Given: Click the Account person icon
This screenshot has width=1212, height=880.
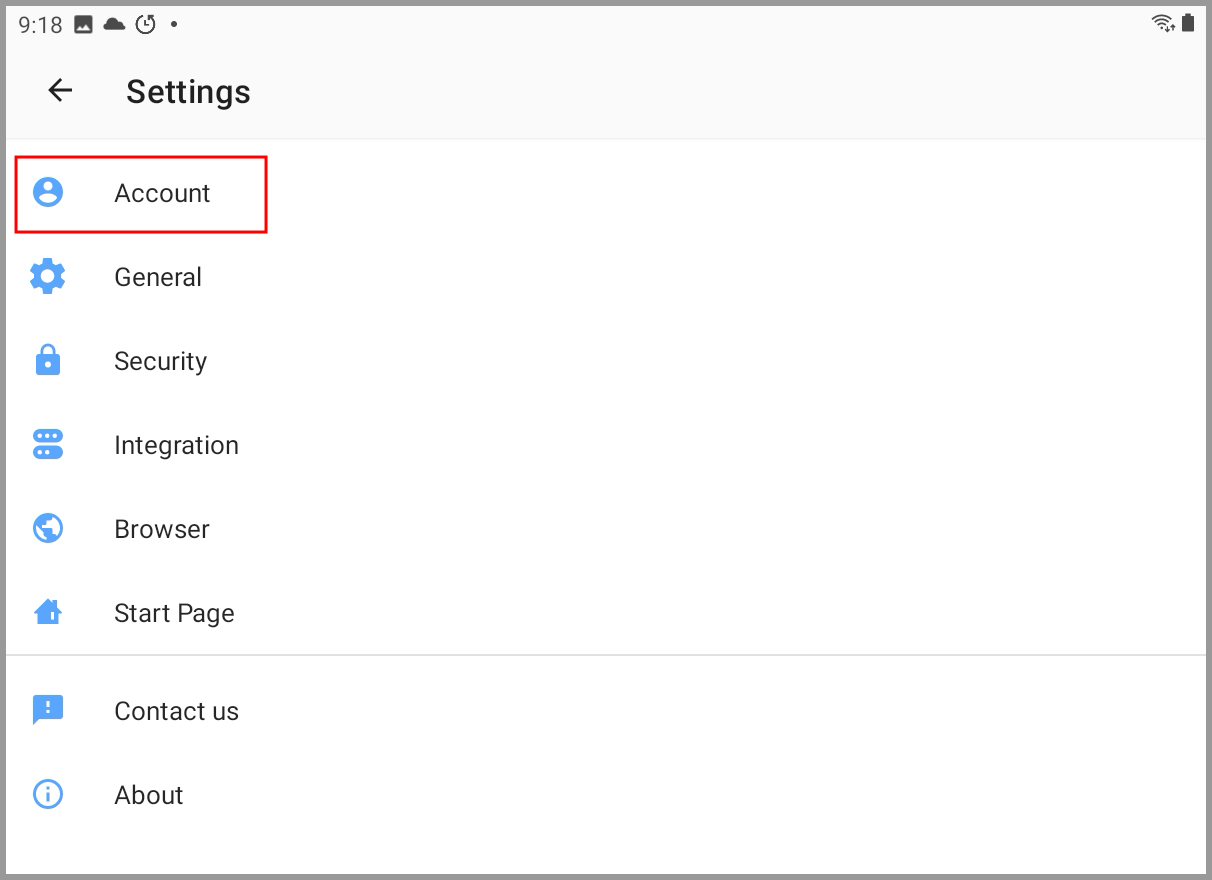Looking at the screenshot, I should [x=47, y=193].
